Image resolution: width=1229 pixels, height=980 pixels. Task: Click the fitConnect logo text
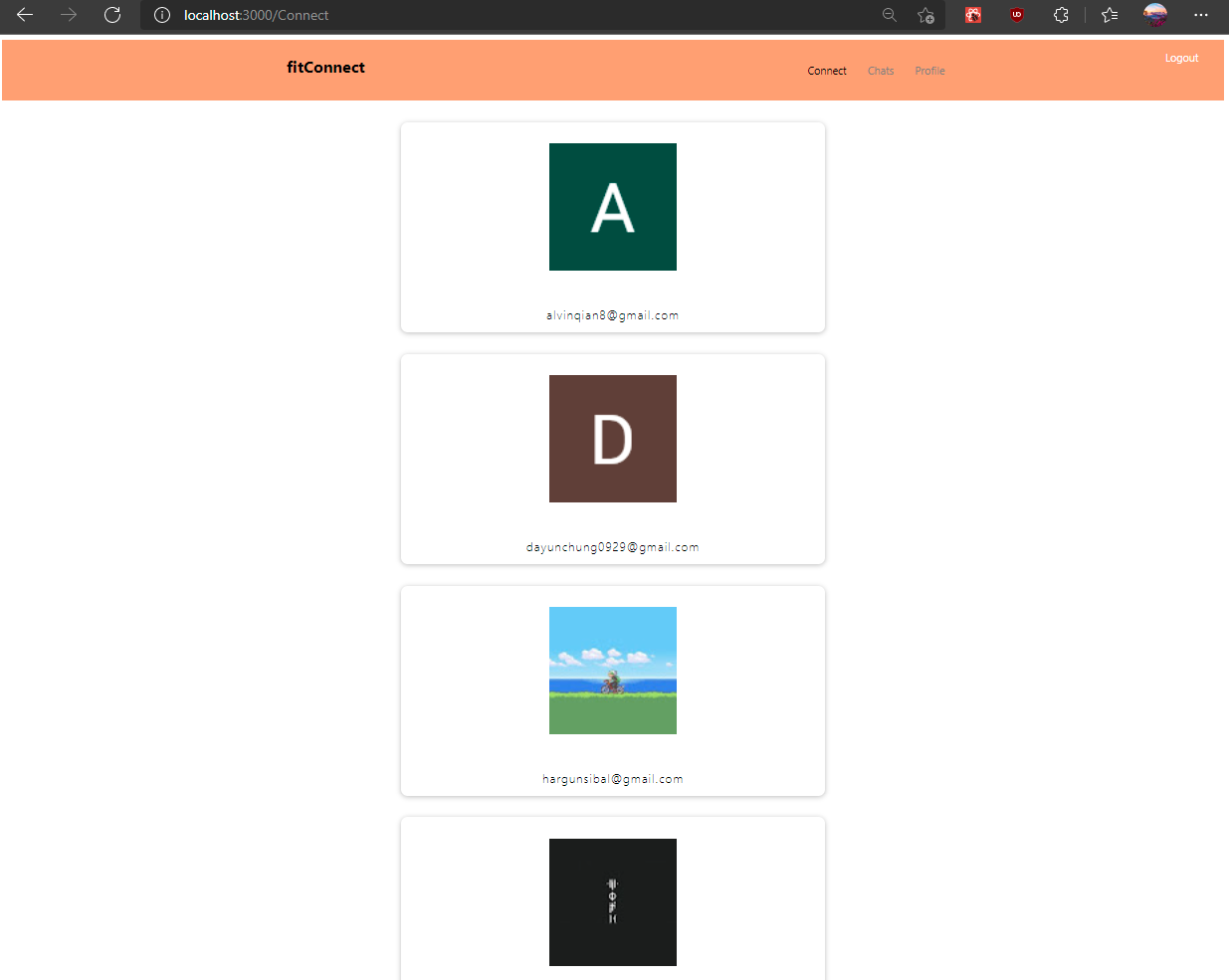click(x=325, y=68)
